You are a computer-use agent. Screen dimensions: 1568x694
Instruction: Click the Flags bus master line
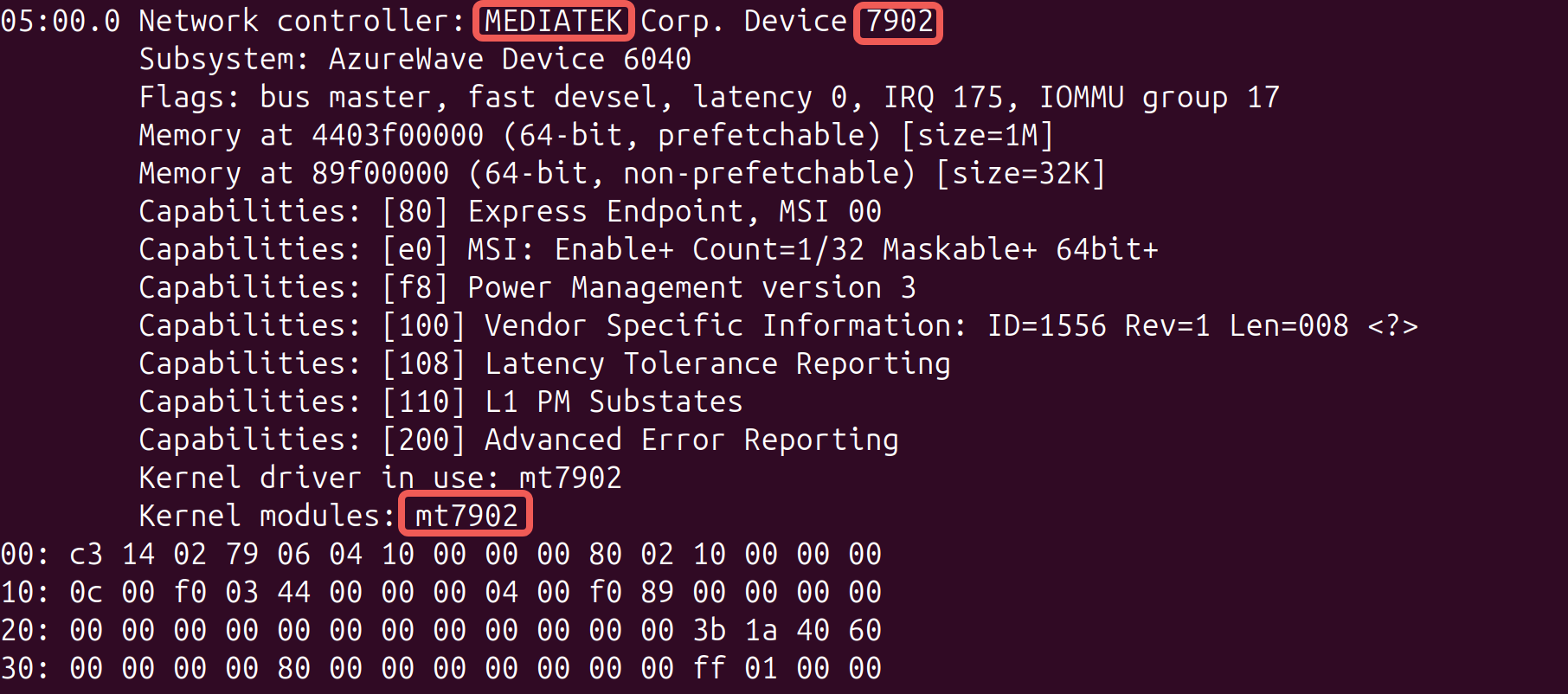pyautogui.click(x=710, y=97)
